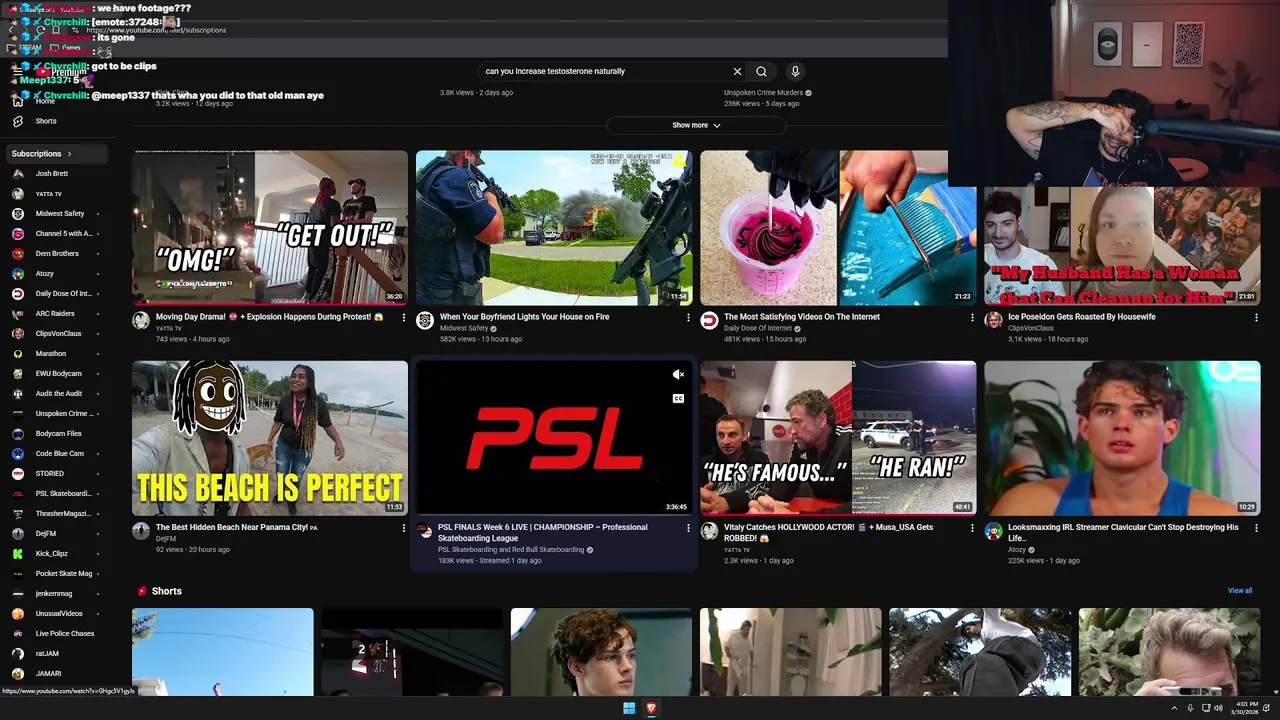Select Audit the Audit subscription
Image resolution: width=1280 pixels, height=720 pixels.
59,393
